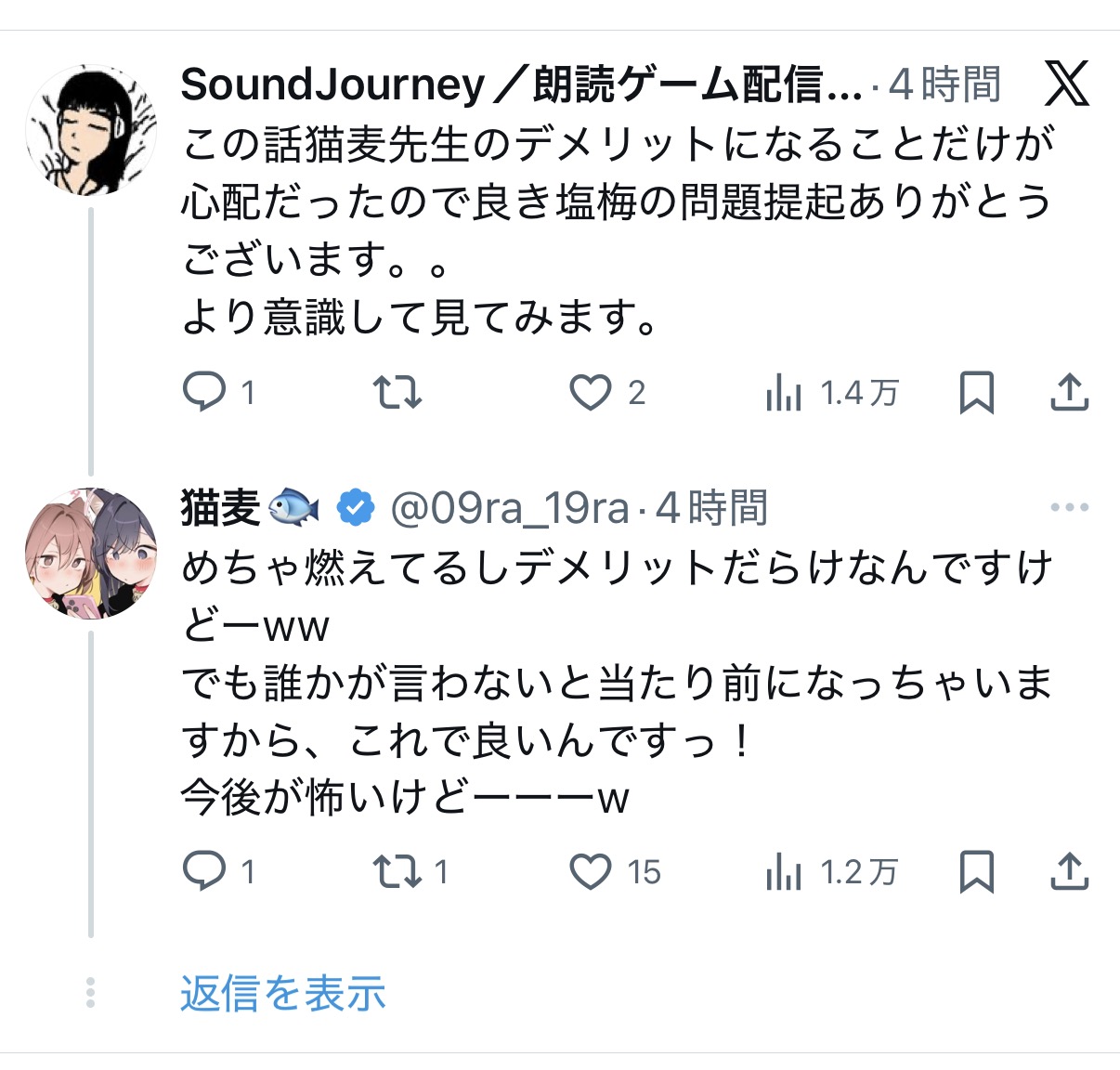
Task: Share SoundJourney's post
Action: click(x=1069, y=392)
